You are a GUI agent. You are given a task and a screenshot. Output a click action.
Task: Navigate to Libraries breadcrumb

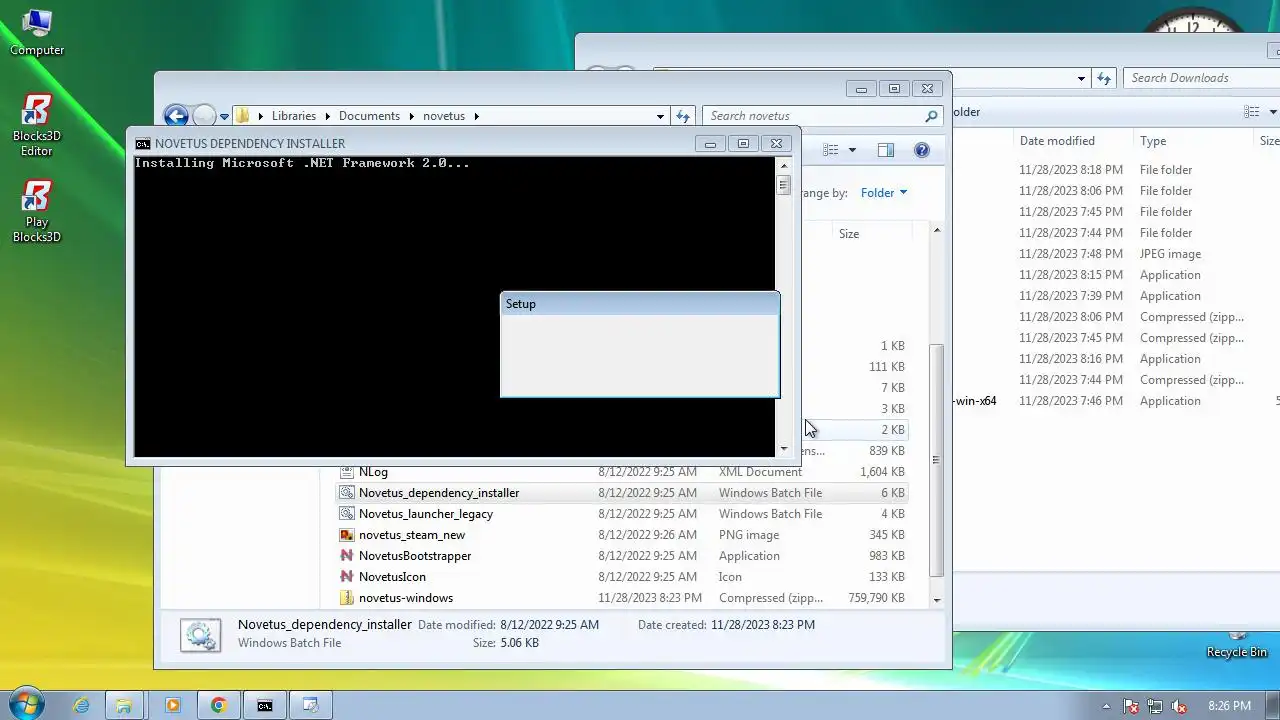293,116
